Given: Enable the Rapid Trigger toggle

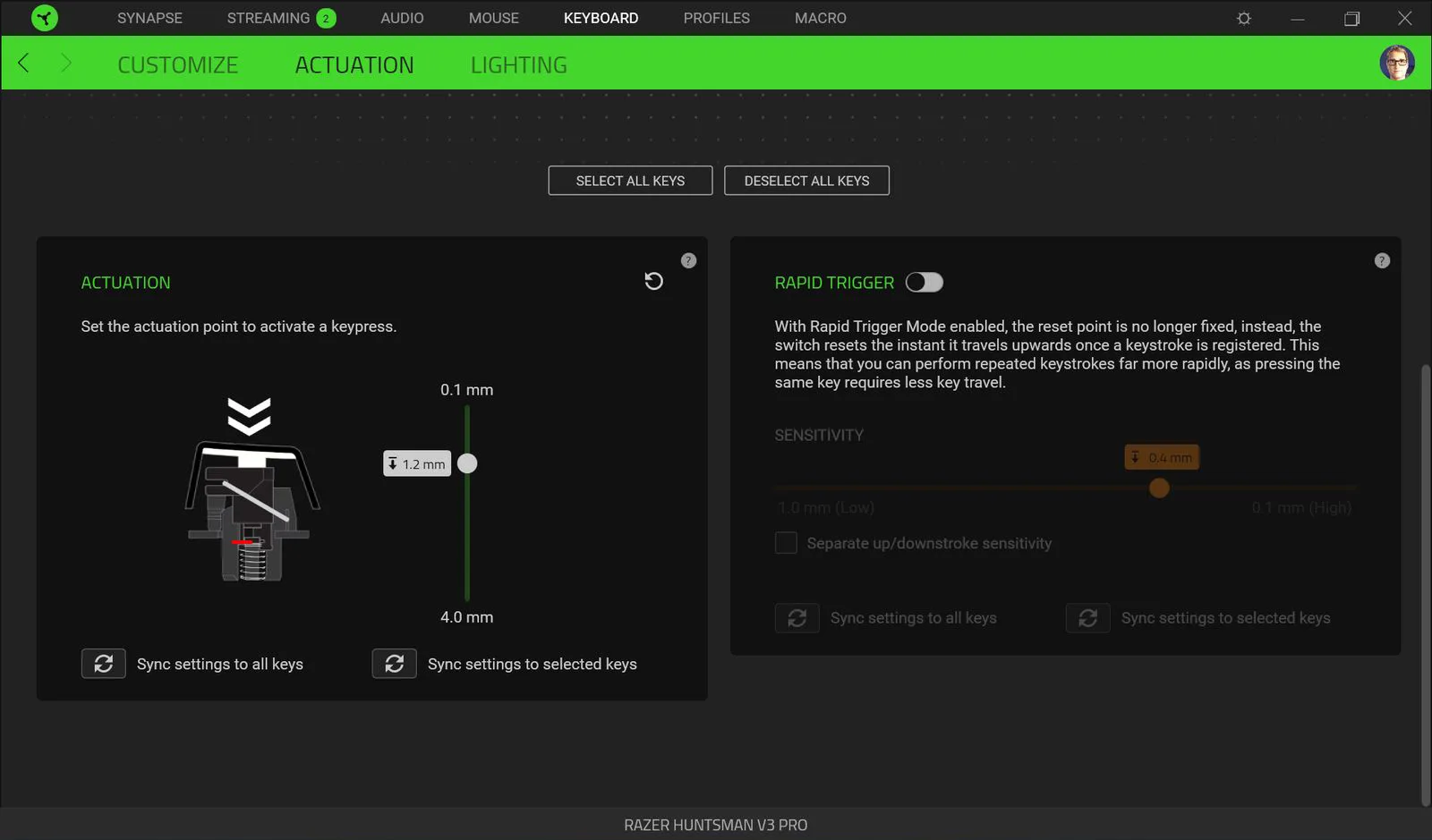Looking at the screenshot, I should [925, 283].
